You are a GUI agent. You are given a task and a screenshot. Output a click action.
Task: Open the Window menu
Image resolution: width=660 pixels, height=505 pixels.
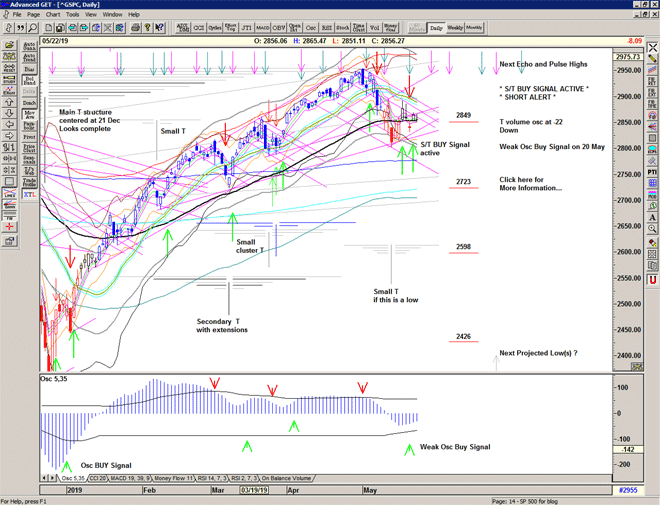pos(113,15)
